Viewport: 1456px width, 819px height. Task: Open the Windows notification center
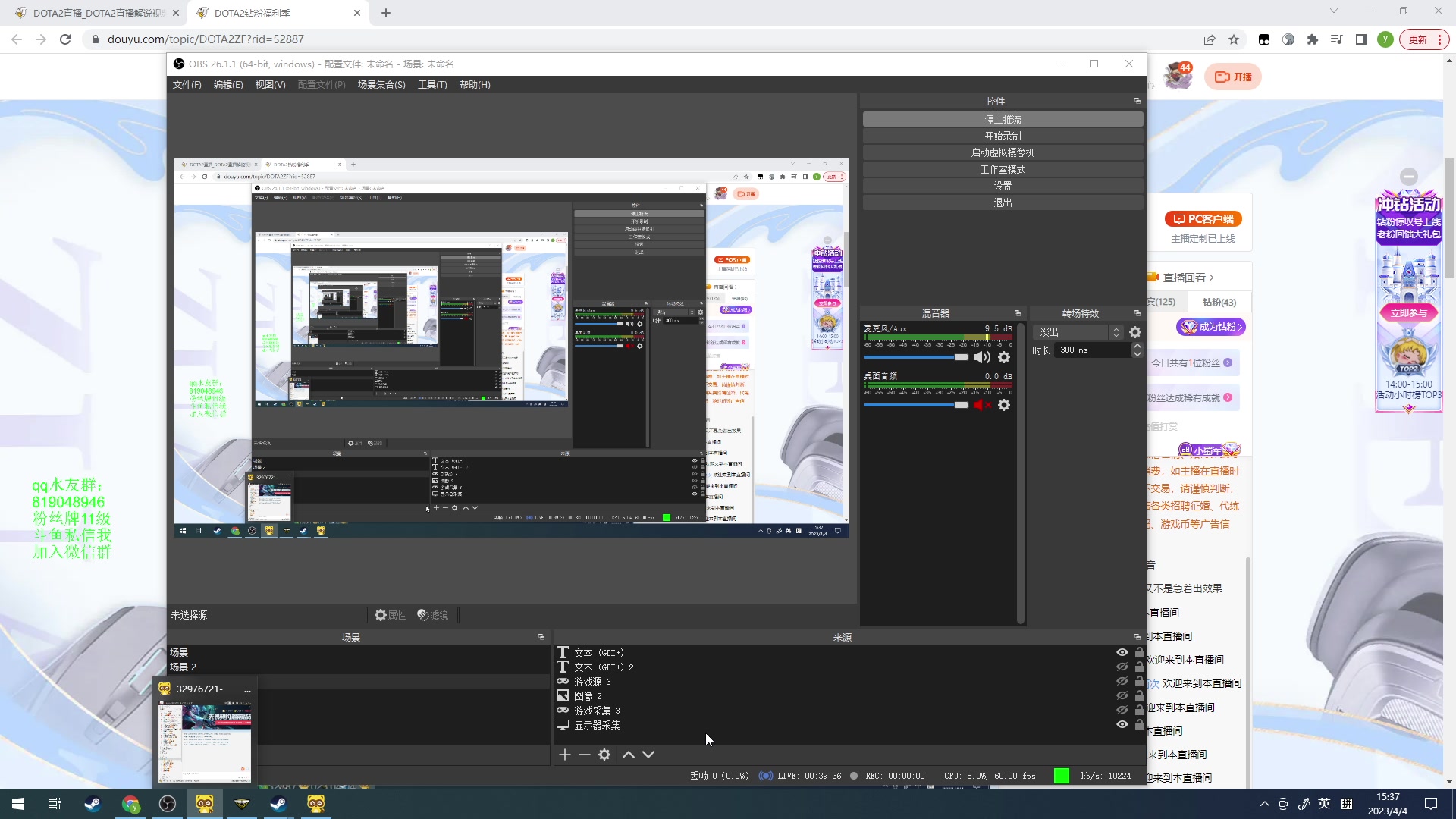tap(1431, 804)
